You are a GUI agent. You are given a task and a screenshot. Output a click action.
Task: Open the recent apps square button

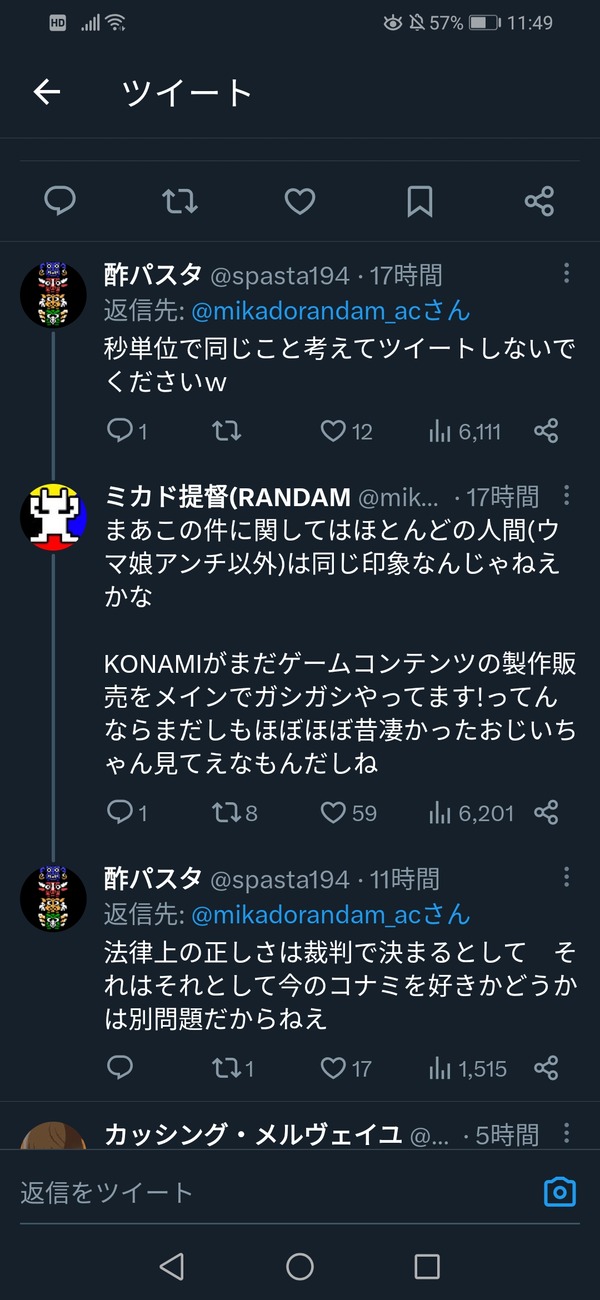[x=427, y=1267]
